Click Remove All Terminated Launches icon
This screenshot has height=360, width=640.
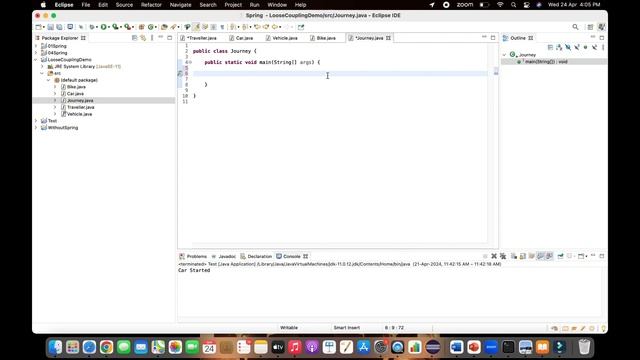click(503, 256)
